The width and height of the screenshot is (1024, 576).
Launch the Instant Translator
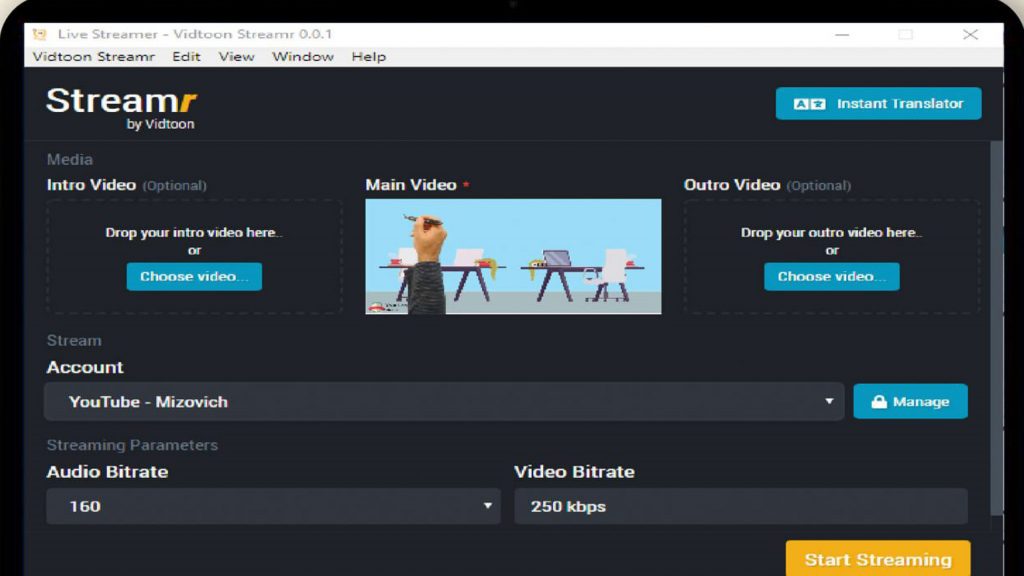(878, 103)
